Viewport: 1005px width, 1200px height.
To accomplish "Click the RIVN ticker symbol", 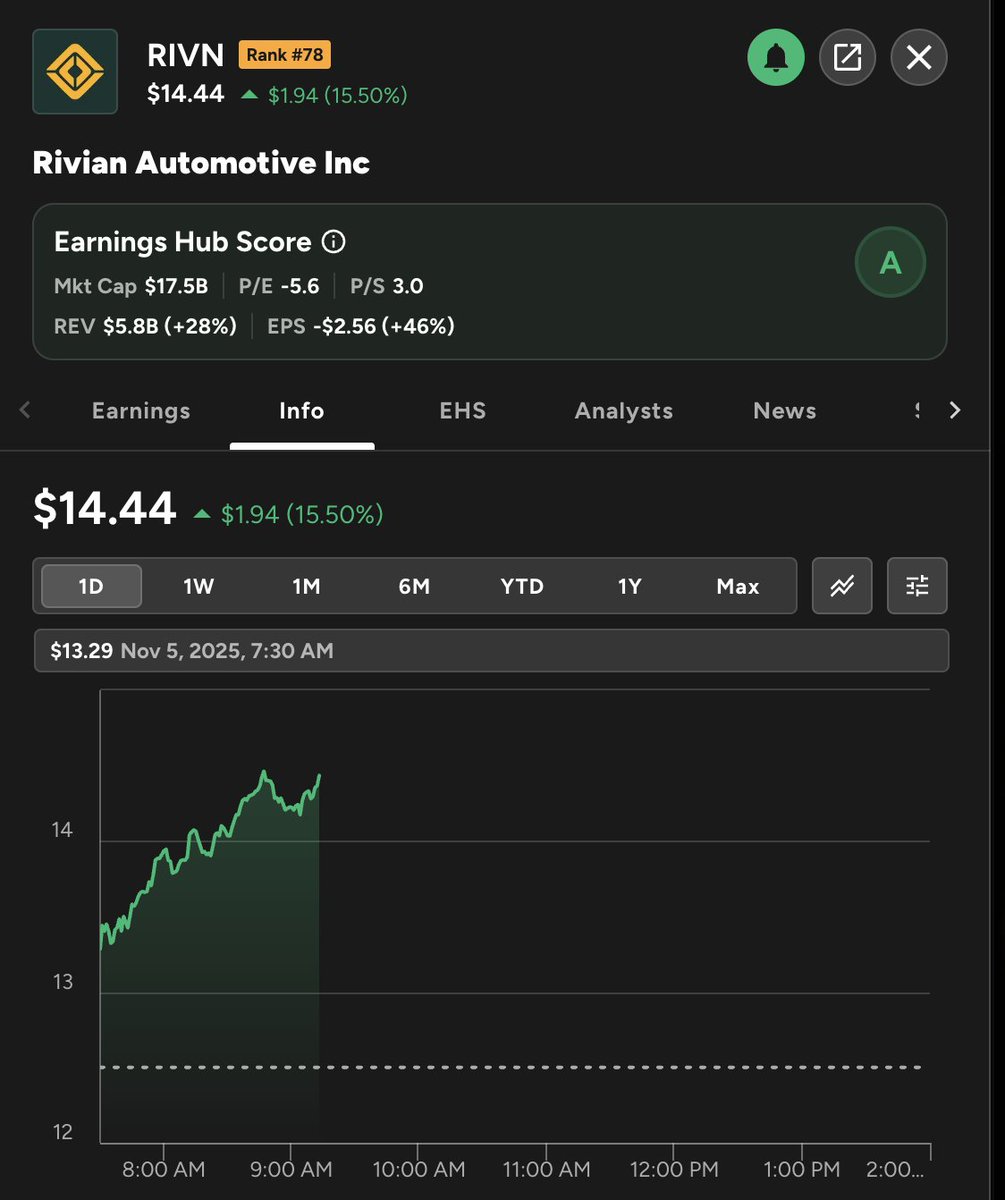I will coord(185,54).
